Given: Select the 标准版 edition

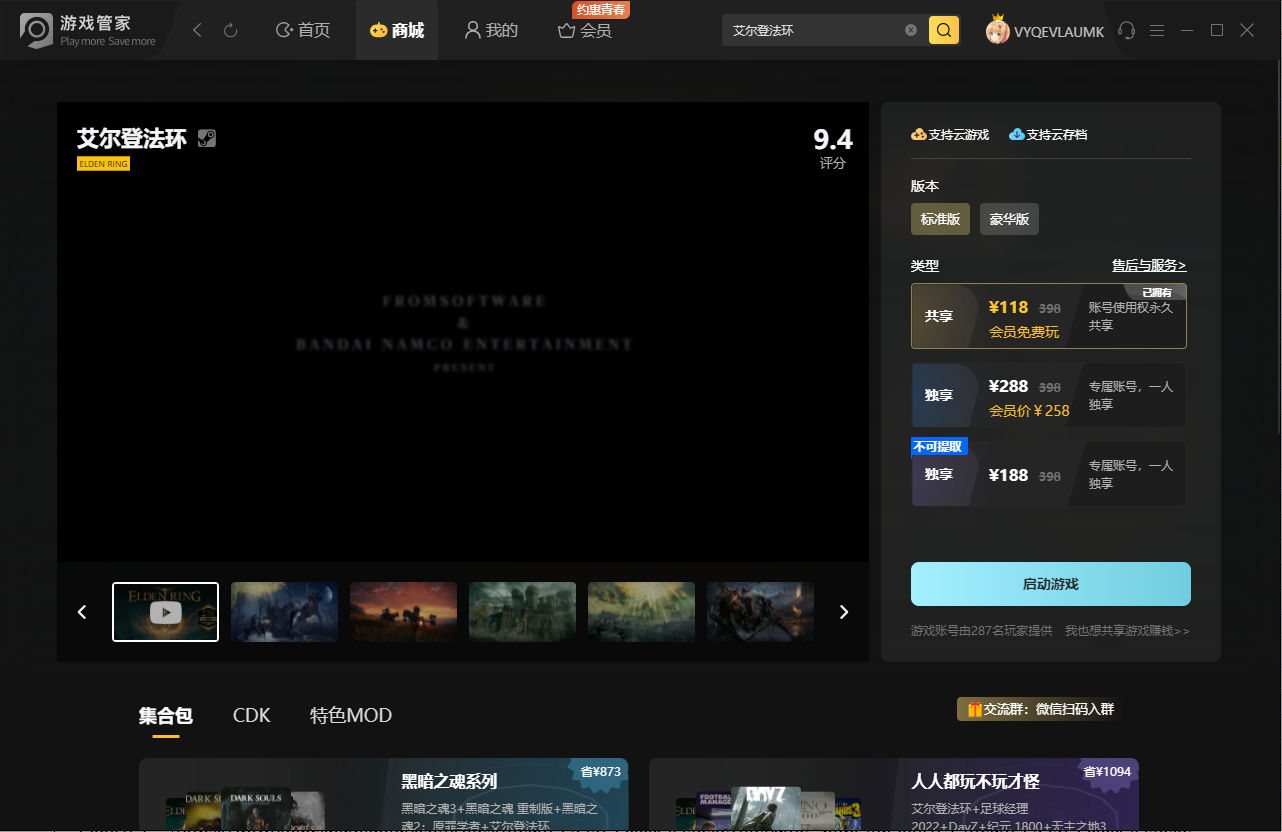Looking at the screenshot, I should coord(940,219).
